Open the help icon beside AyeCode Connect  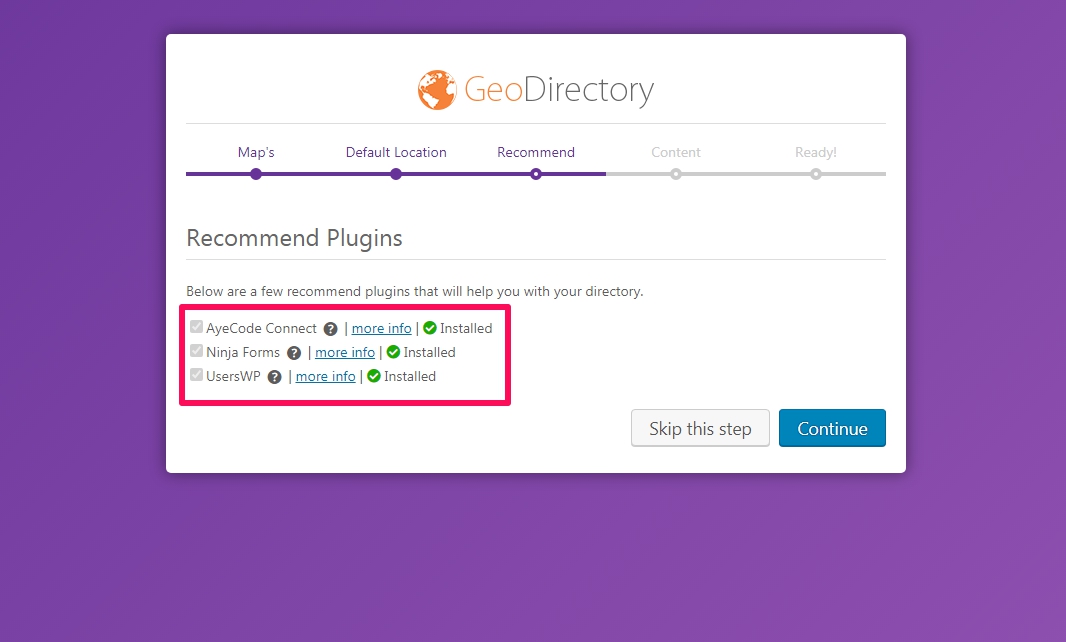[x=330, y=329]
